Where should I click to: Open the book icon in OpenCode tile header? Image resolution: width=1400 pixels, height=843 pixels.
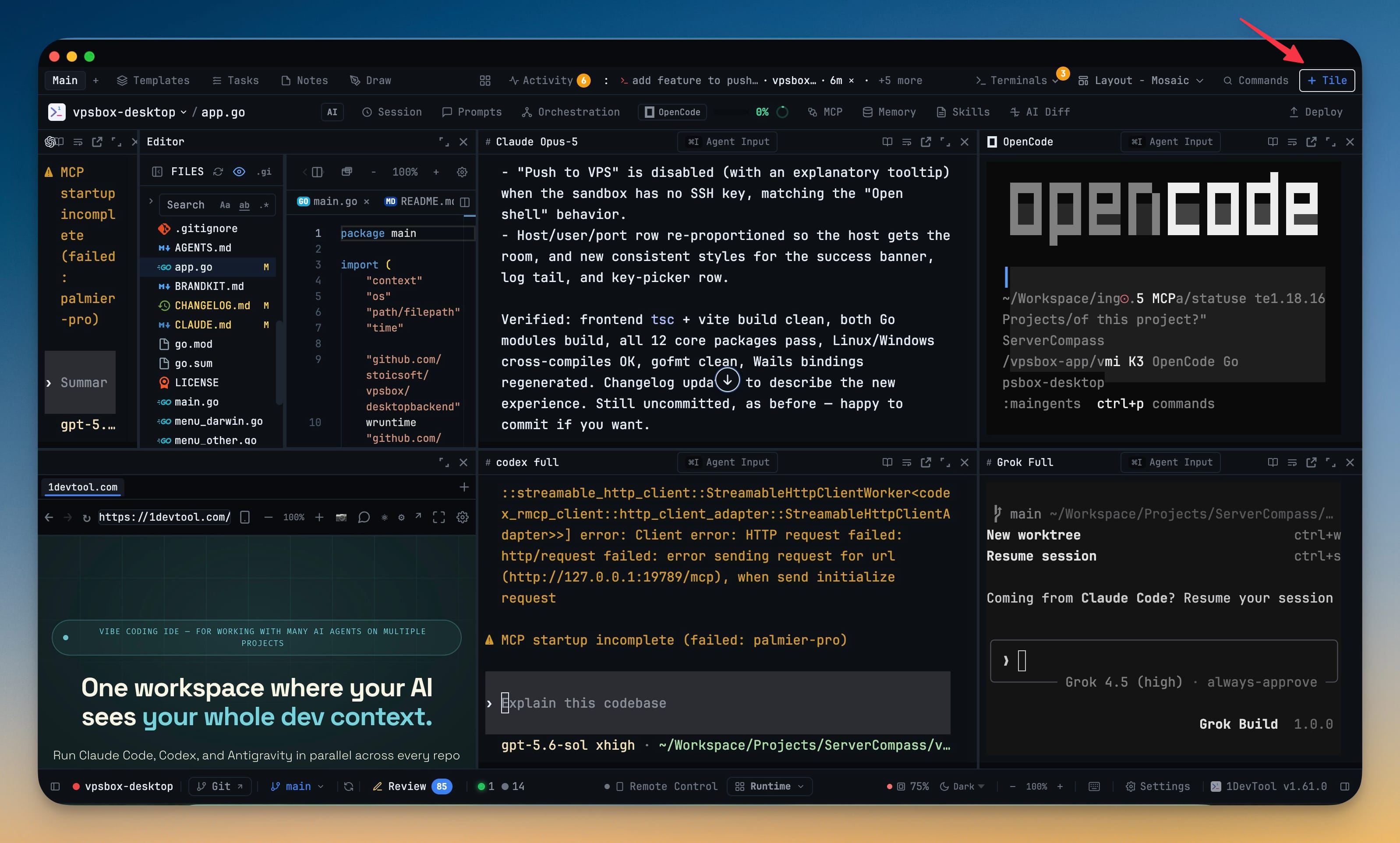pyautogui.click(x=1273, y=142)
